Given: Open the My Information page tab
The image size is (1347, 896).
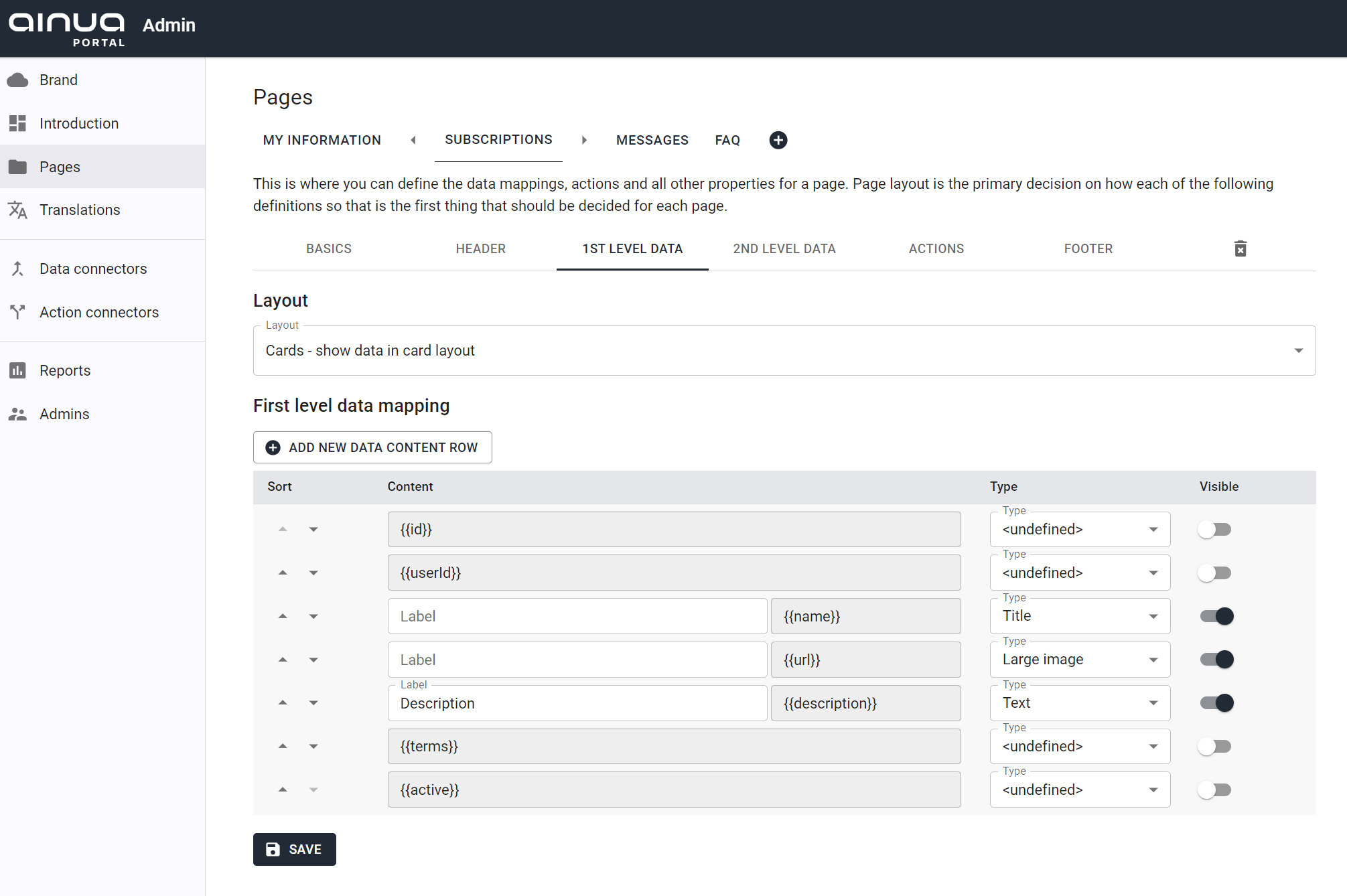Looking at the screenshot, I should (322, 140).
